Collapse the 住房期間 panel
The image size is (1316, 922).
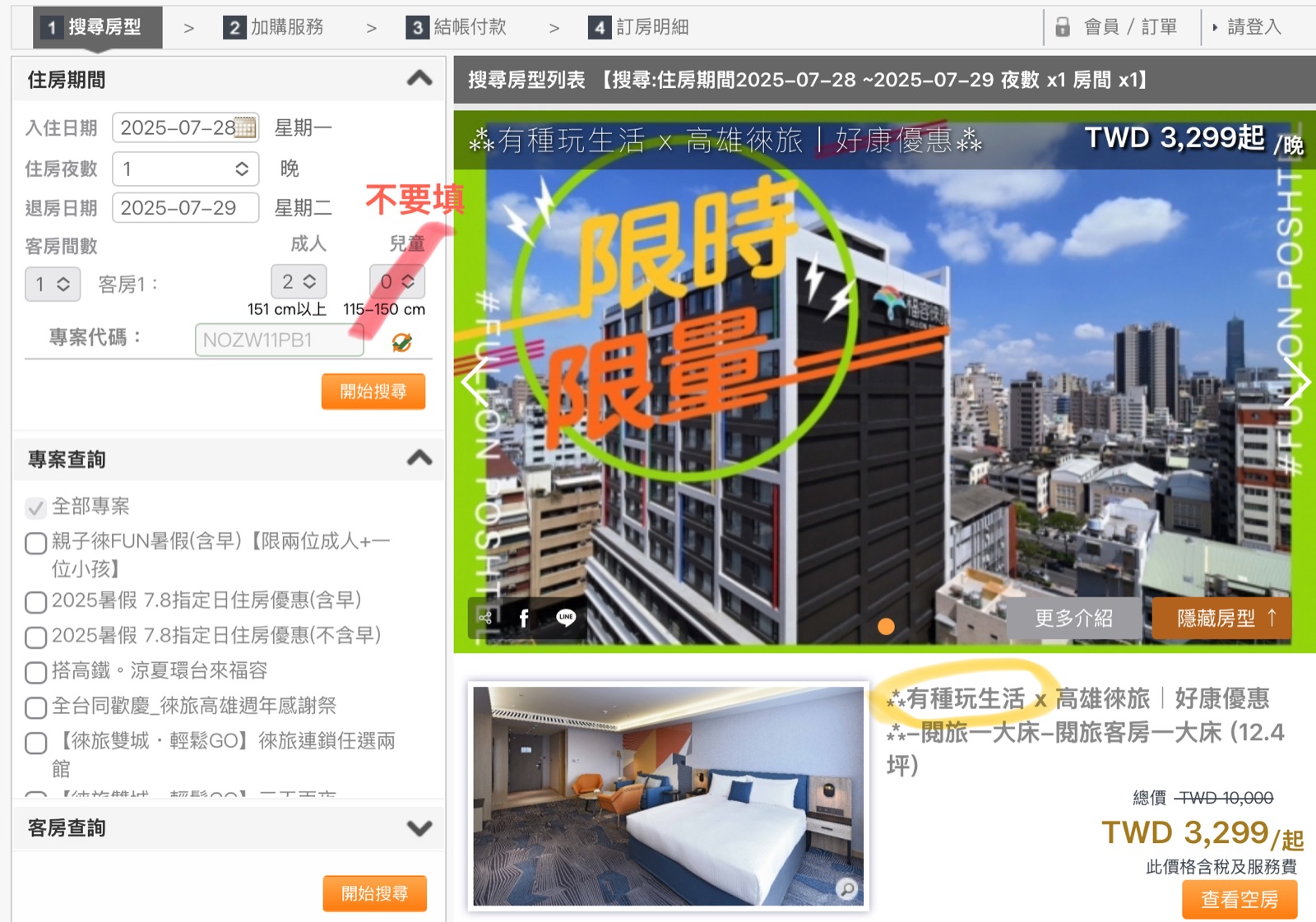[x=419, y=79]
